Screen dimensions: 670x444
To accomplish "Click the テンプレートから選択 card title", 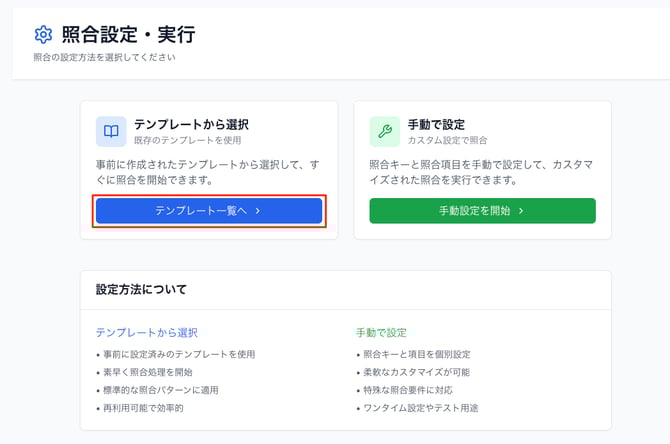I will pos(191,125).
